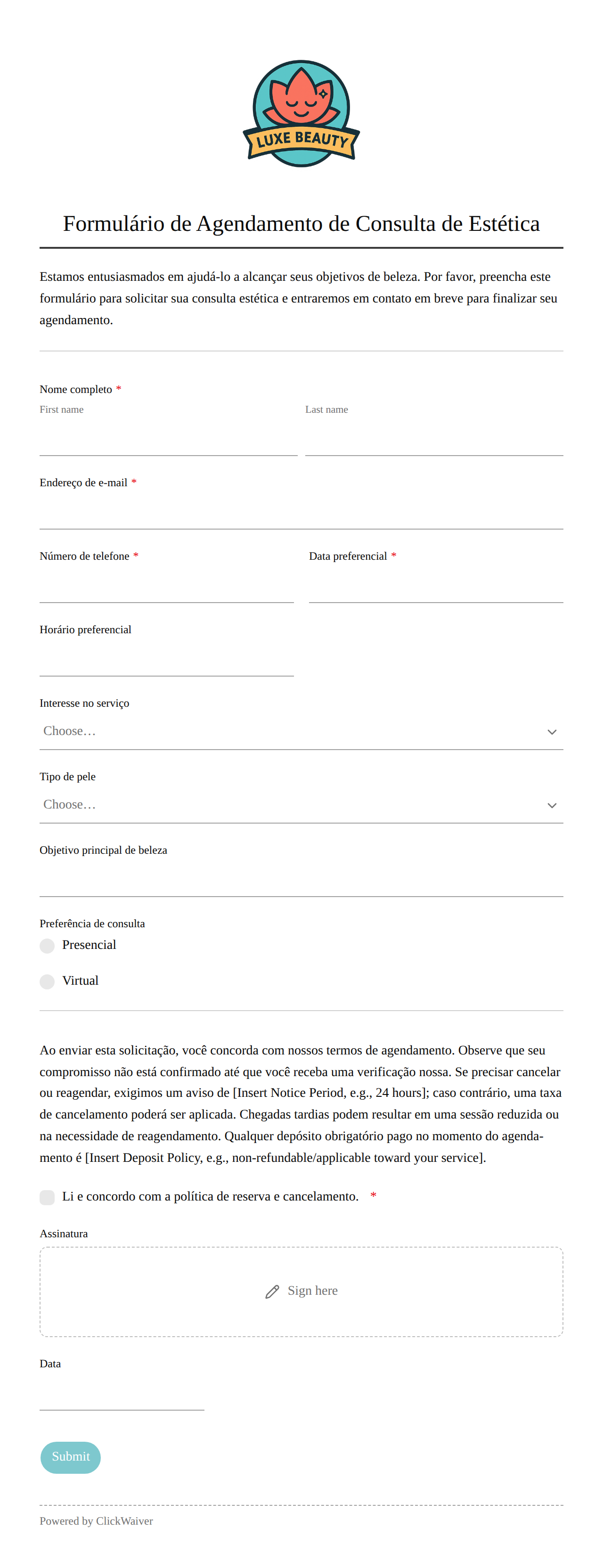Viewport: 603px width, 1568px height.
Task: Click the Luxe Beauty lotus logo
Action: [x=301, y=114]
